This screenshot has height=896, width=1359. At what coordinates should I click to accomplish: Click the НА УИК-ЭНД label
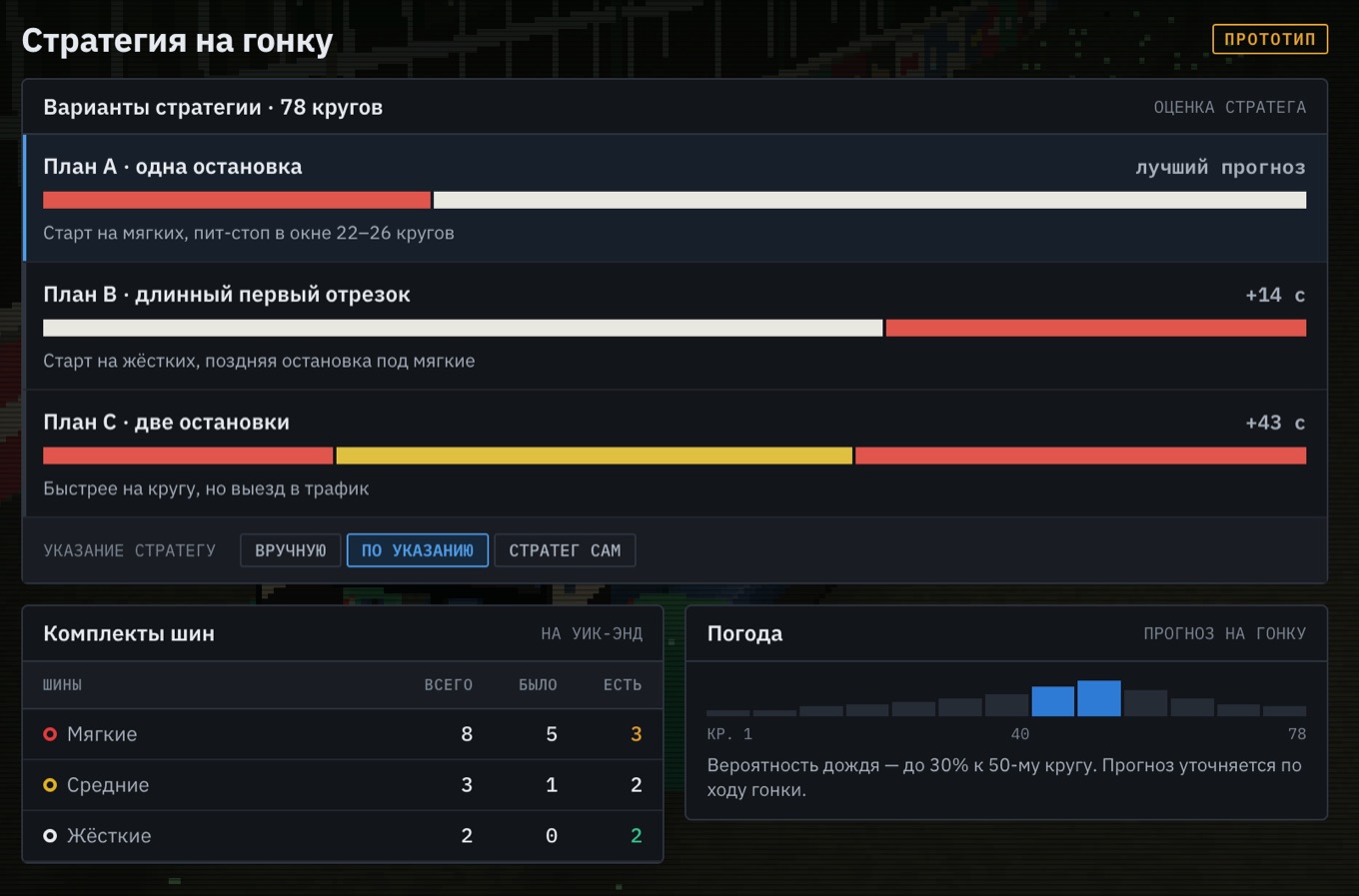click(x=592, y=633)
